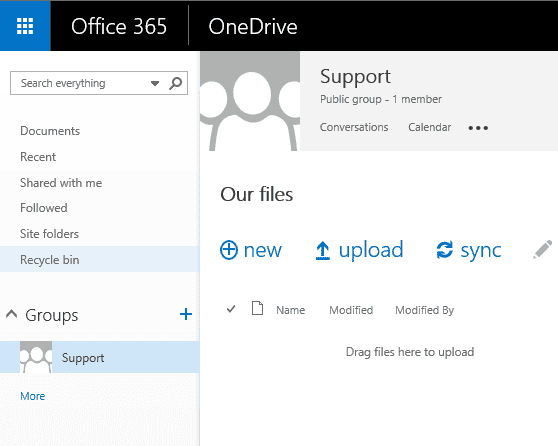
Task: Open the search scope dropdown arrow
Action: click(155, 84)
